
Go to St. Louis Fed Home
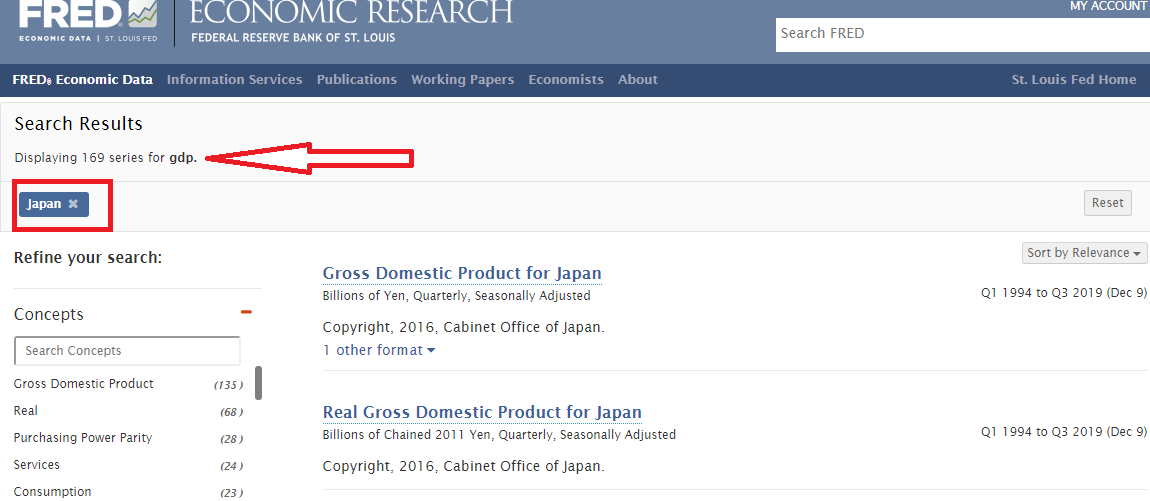click(1073, 80)
